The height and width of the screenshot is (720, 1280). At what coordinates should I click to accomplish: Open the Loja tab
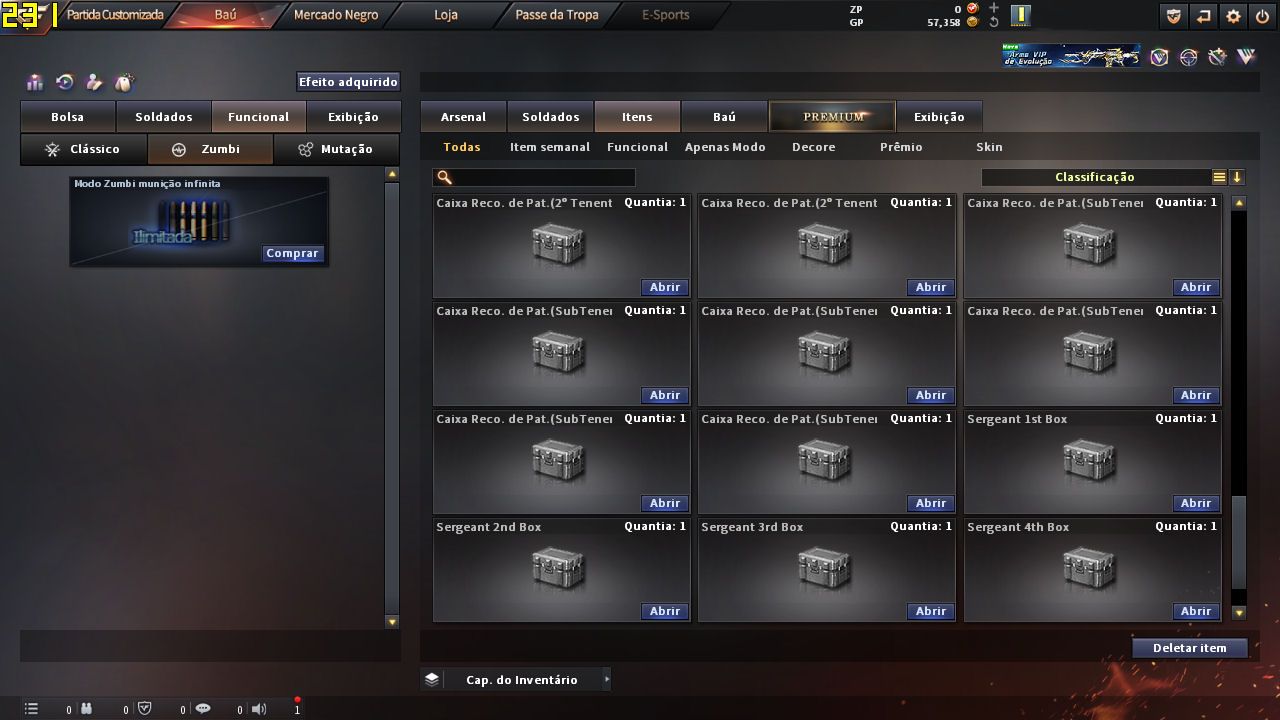[446, 15]
